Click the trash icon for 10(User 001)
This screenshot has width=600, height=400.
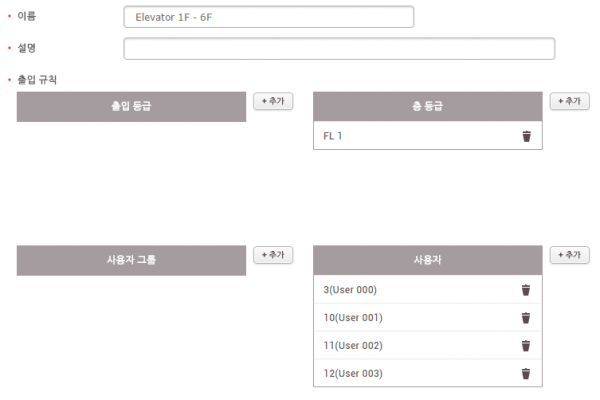click(x=526, y=318)
